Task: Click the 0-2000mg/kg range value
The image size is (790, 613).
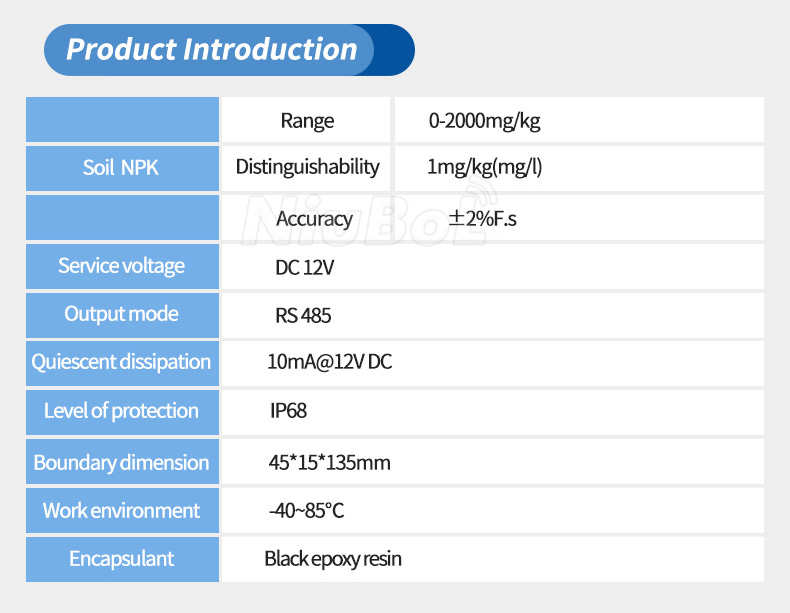Action: click(484, 121)
